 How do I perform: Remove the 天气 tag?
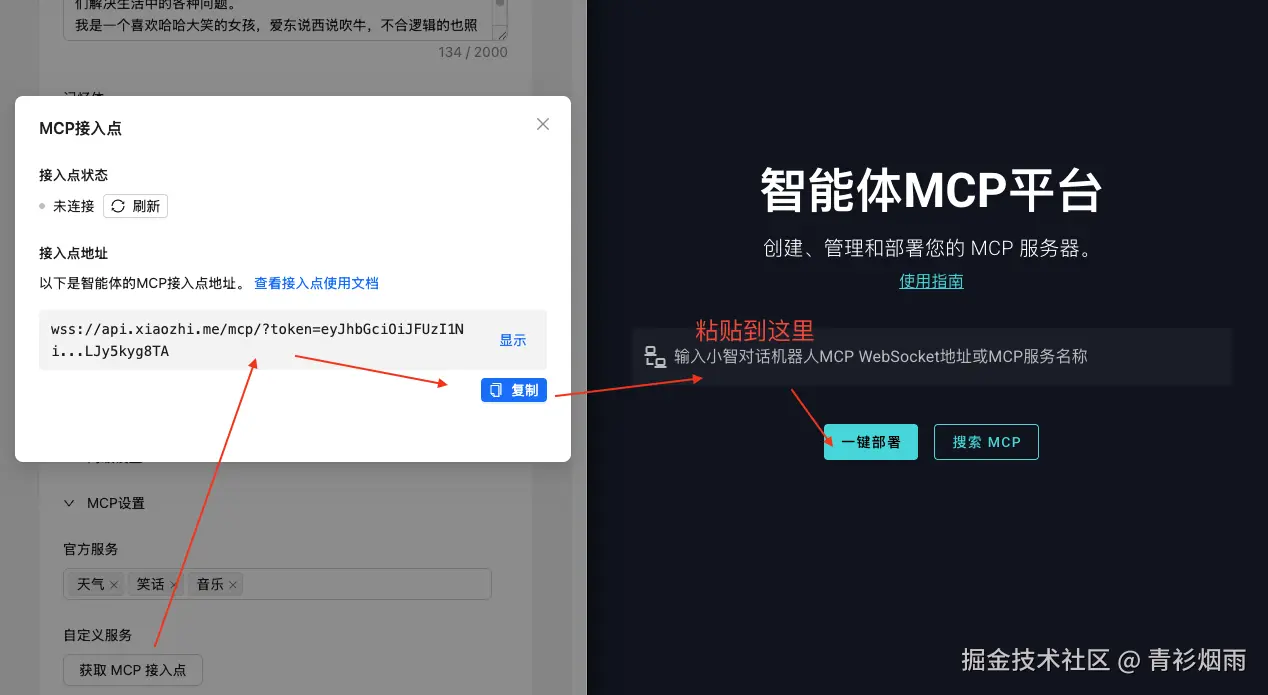click(x=114, y=584)
